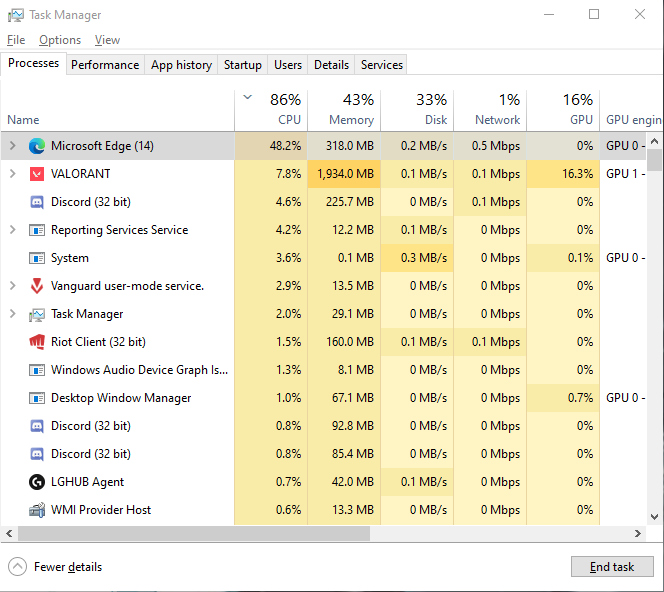
Task: Click the Vanguard user-mode service icon
Action: coord(37,286)
